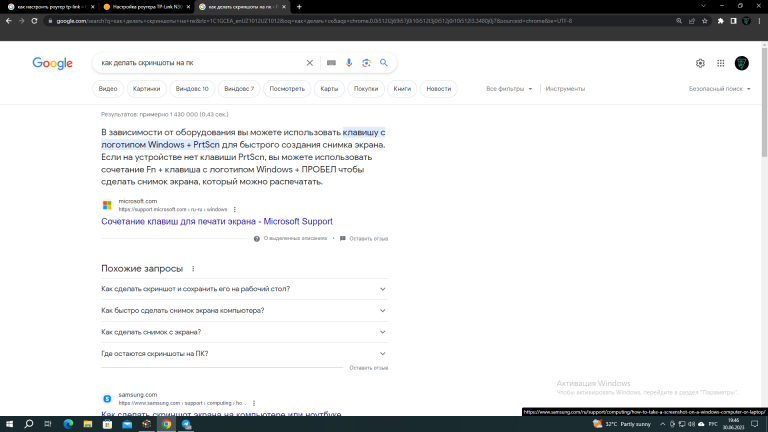Search by image with Google Lens icon
Image resolution: width=768 pixels, height=432 pixels.
366,63
